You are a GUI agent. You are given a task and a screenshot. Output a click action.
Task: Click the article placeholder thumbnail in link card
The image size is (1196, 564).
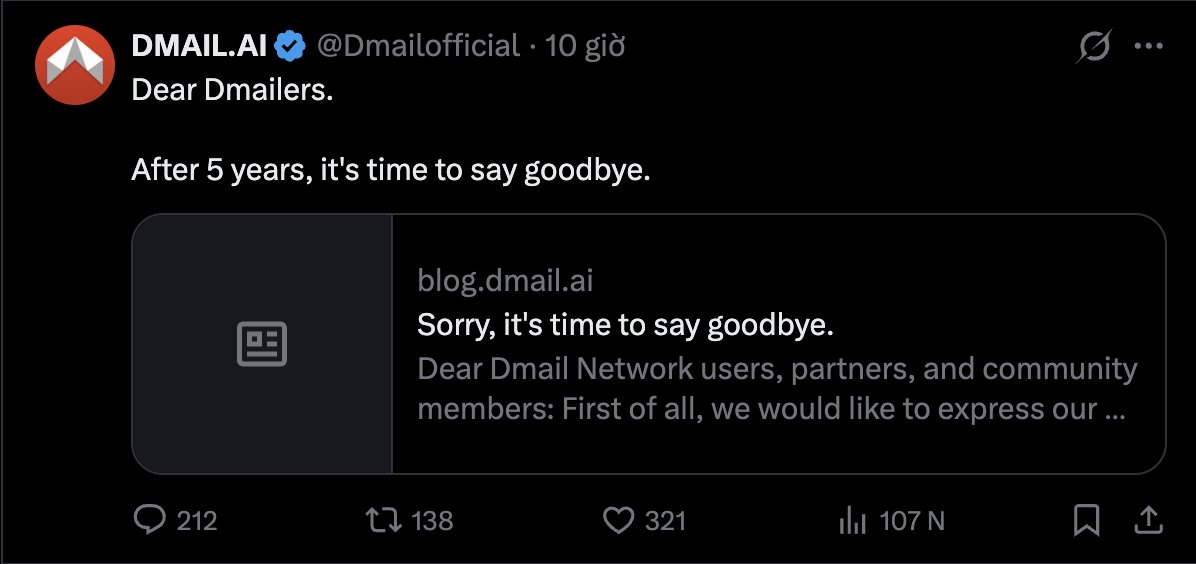pyautogui.click(x=262, y=343)
